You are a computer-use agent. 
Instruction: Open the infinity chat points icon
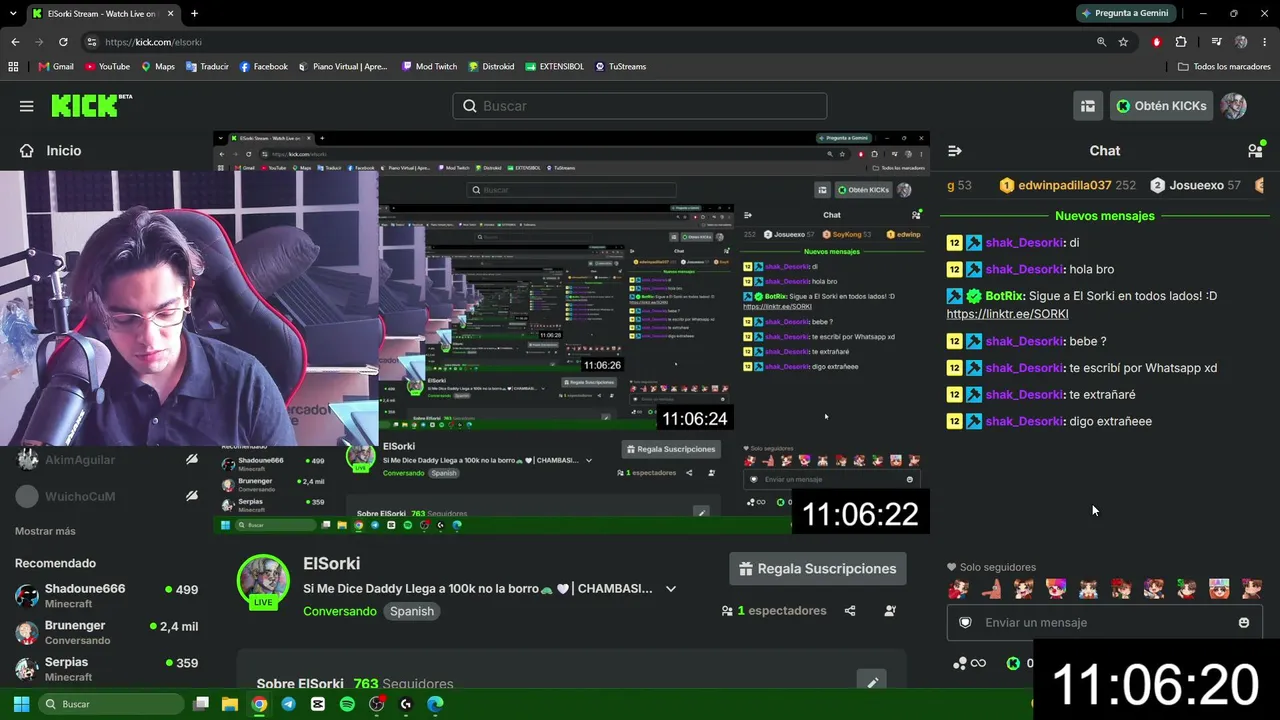(970, 663)
